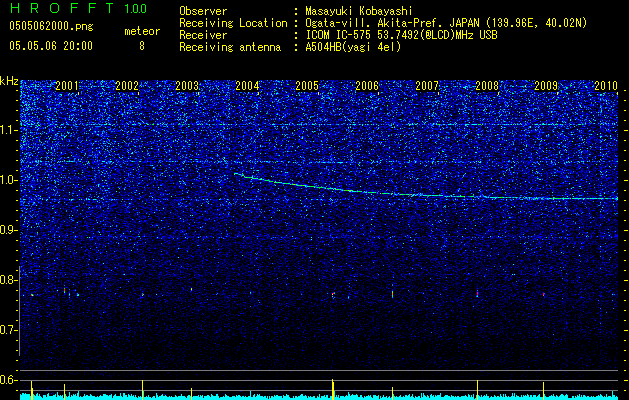Click the 2008 time marker
The image size is (629, 400).
[487, 85]
